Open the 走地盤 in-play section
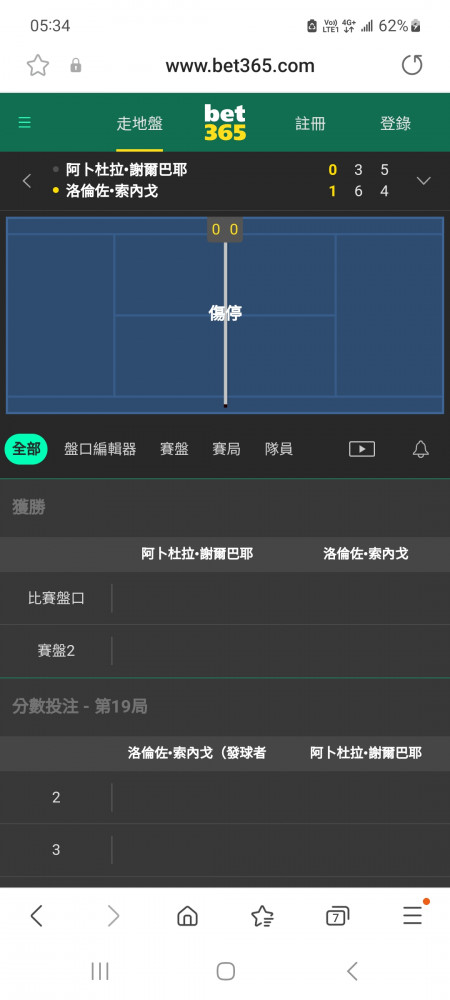The height and width of the screenshot is (1000, 450). click(140, 124)
